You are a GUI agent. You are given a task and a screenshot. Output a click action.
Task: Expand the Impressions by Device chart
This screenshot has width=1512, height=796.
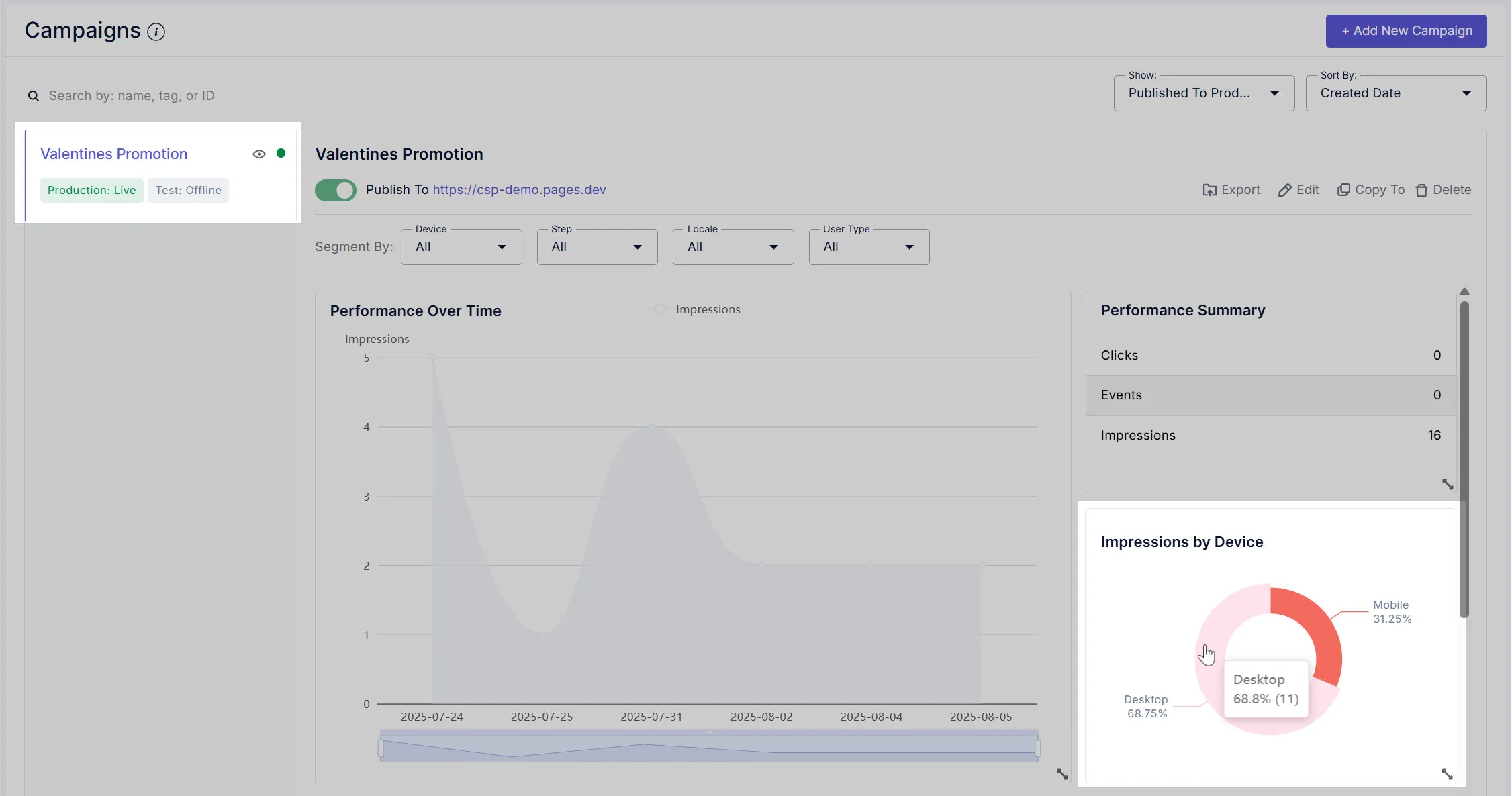[x=1447, y=775]
